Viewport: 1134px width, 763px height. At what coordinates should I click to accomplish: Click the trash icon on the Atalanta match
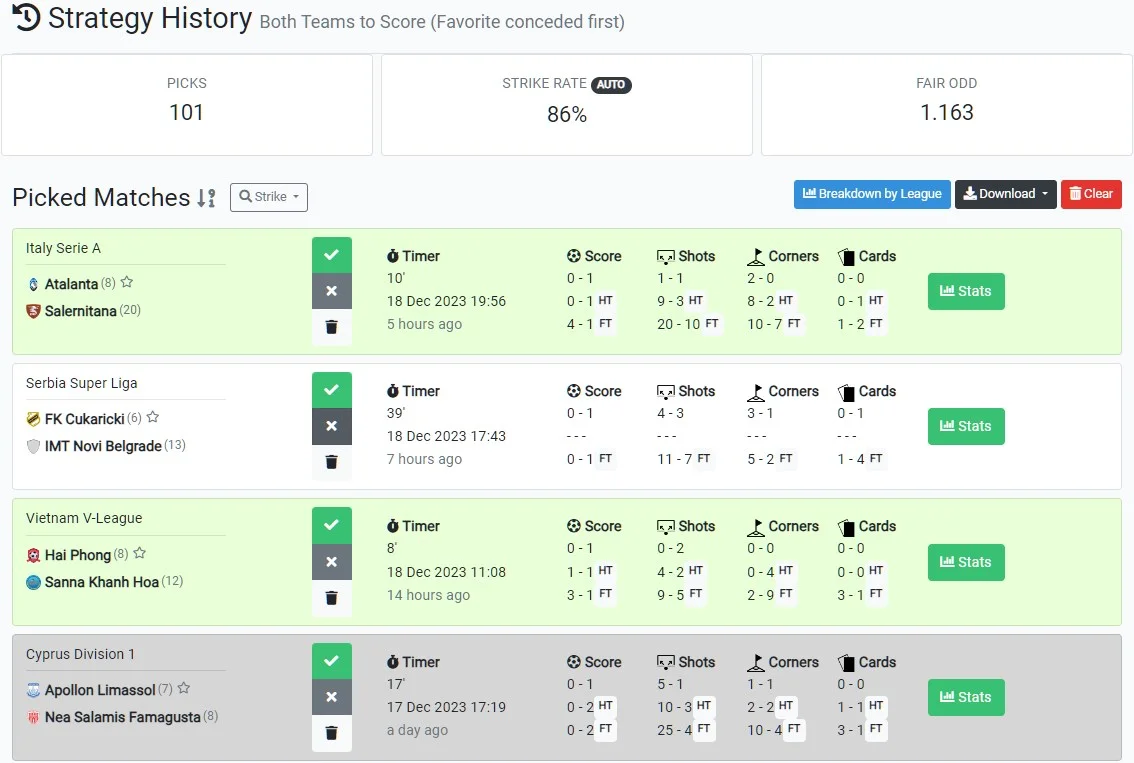pos(332,326)
